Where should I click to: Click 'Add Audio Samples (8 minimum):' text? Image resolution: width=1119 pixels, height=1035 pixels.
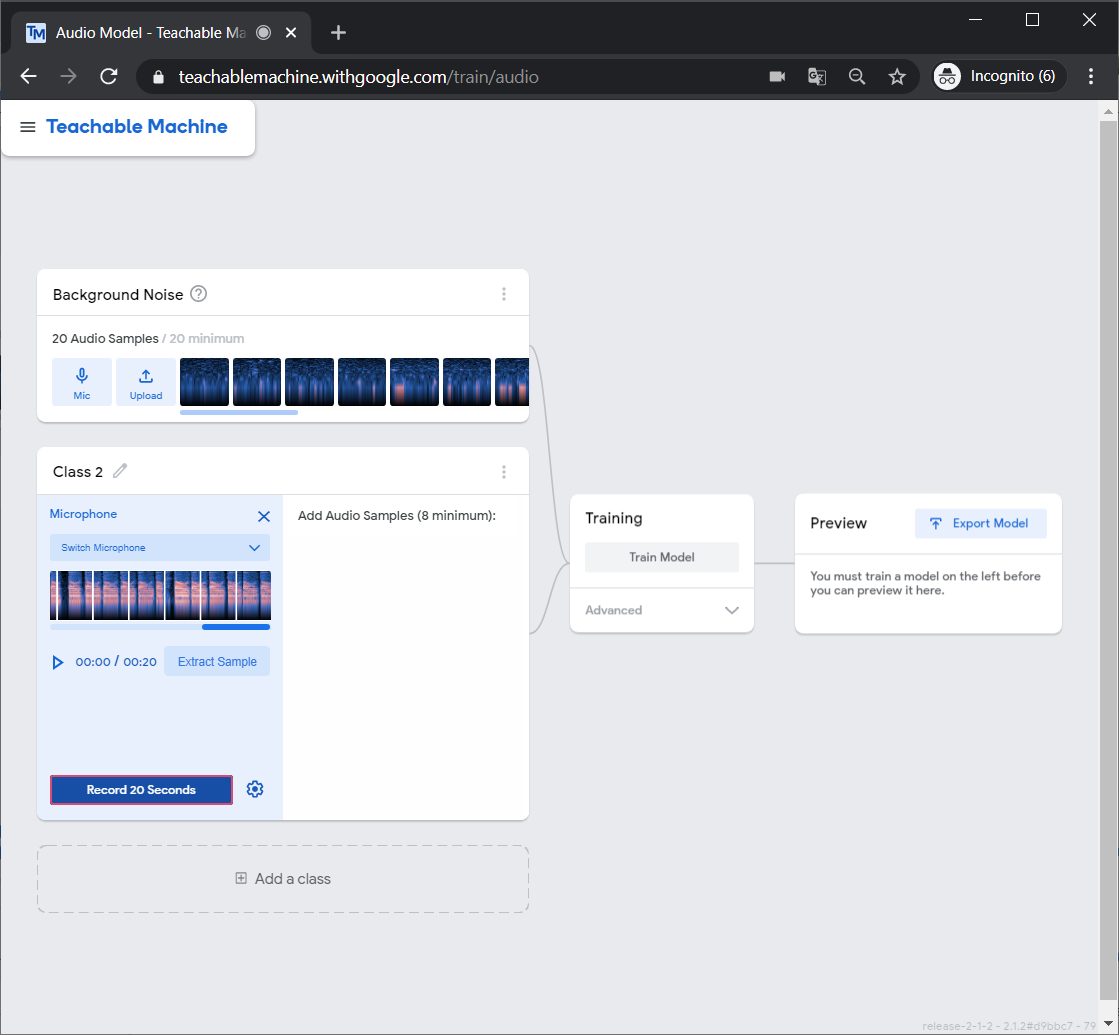pos(397,515)
